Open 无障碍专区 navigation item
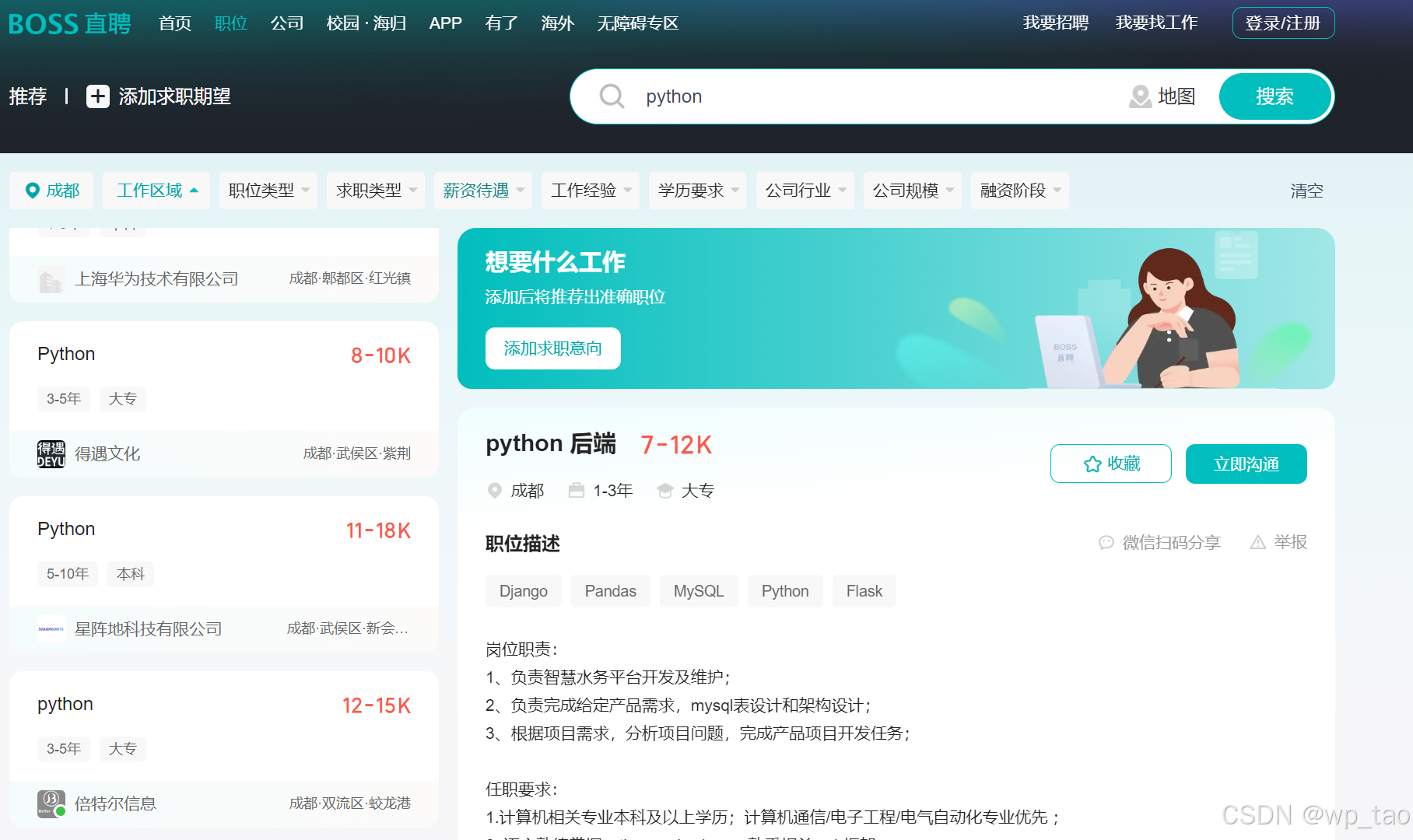The width and height of the screenshot is (1413, 840). [x=638, y=23]
